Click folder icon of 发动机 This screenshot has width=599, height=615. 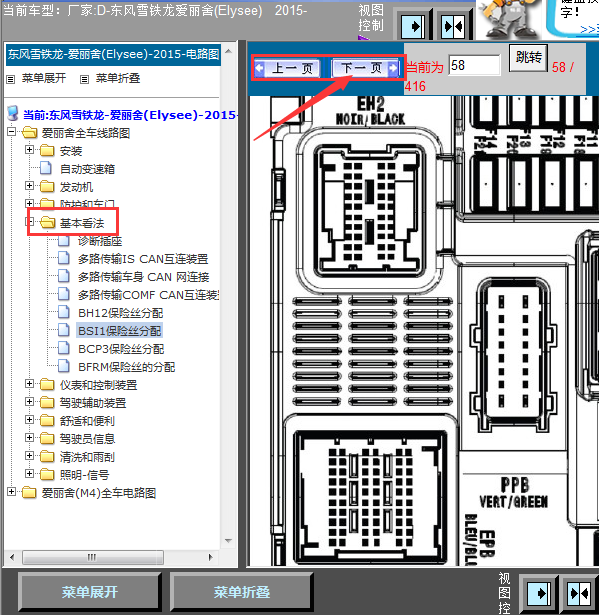tap(47, 186)
